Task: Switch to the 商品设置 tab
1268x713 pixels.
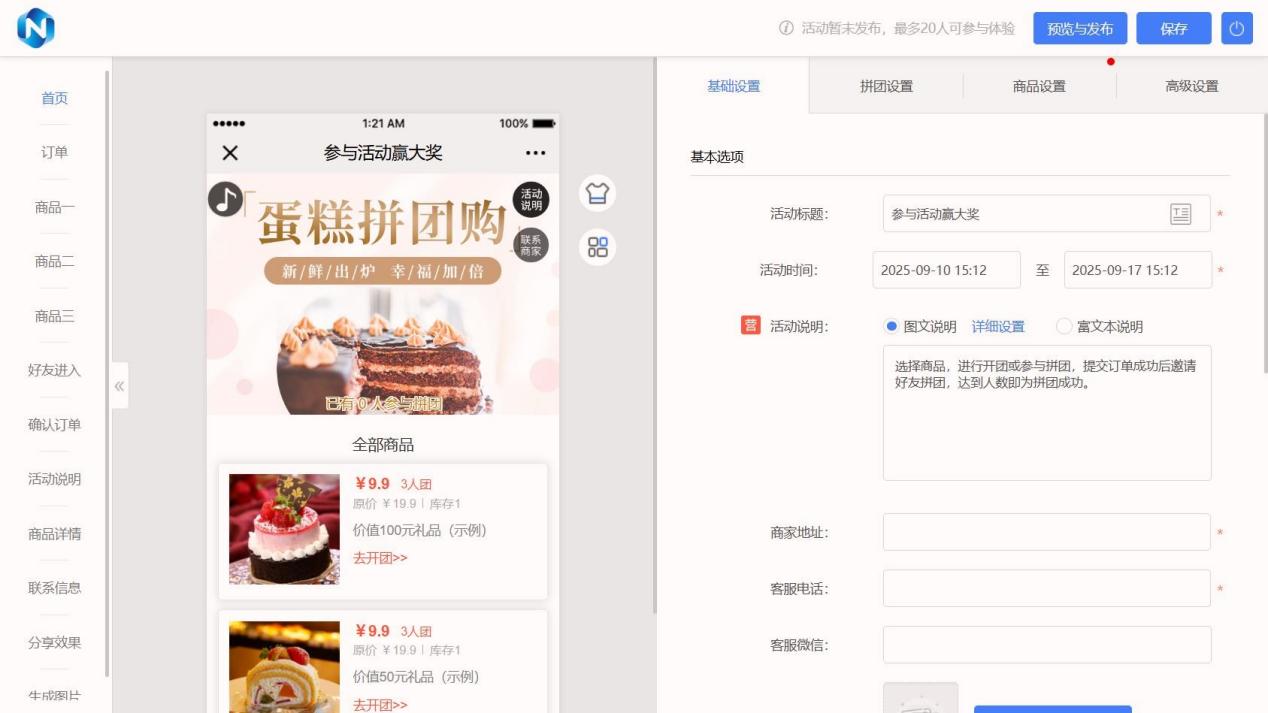Action: coord(1039,86)
